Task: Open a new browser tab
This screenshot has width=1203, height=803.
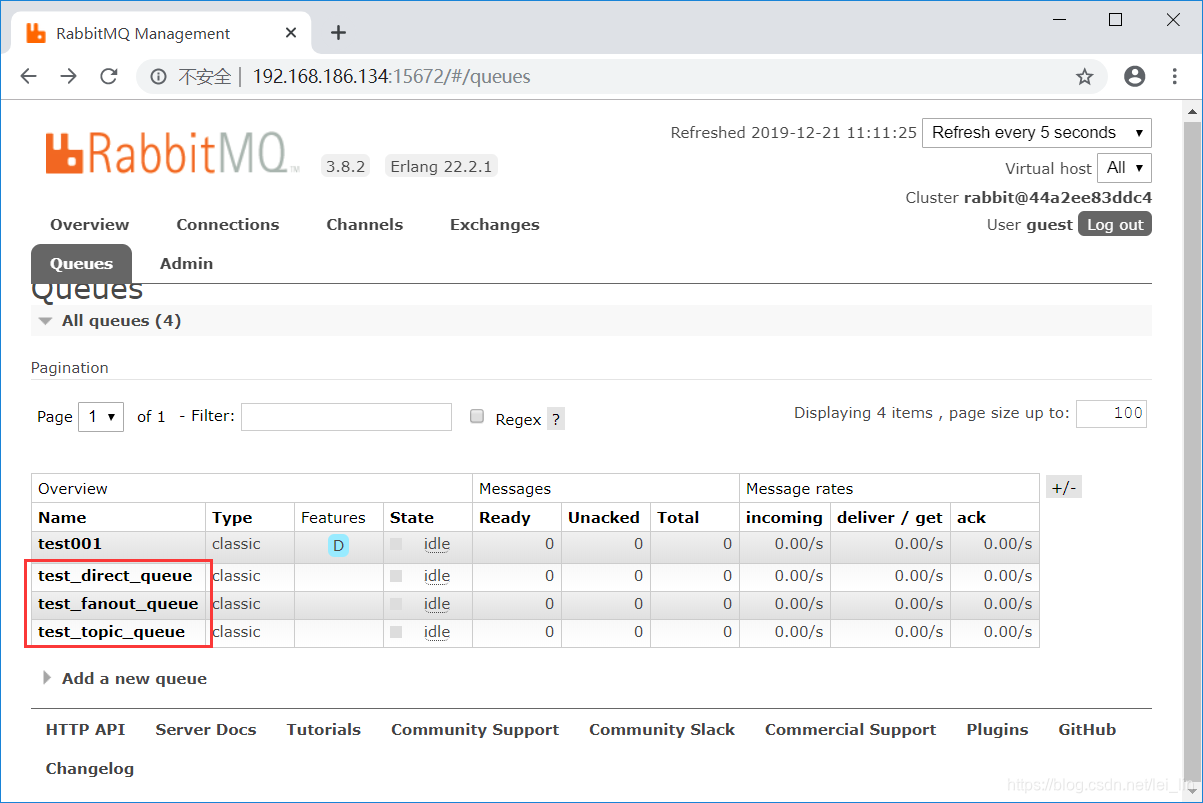Action: [x=338, y=33]
